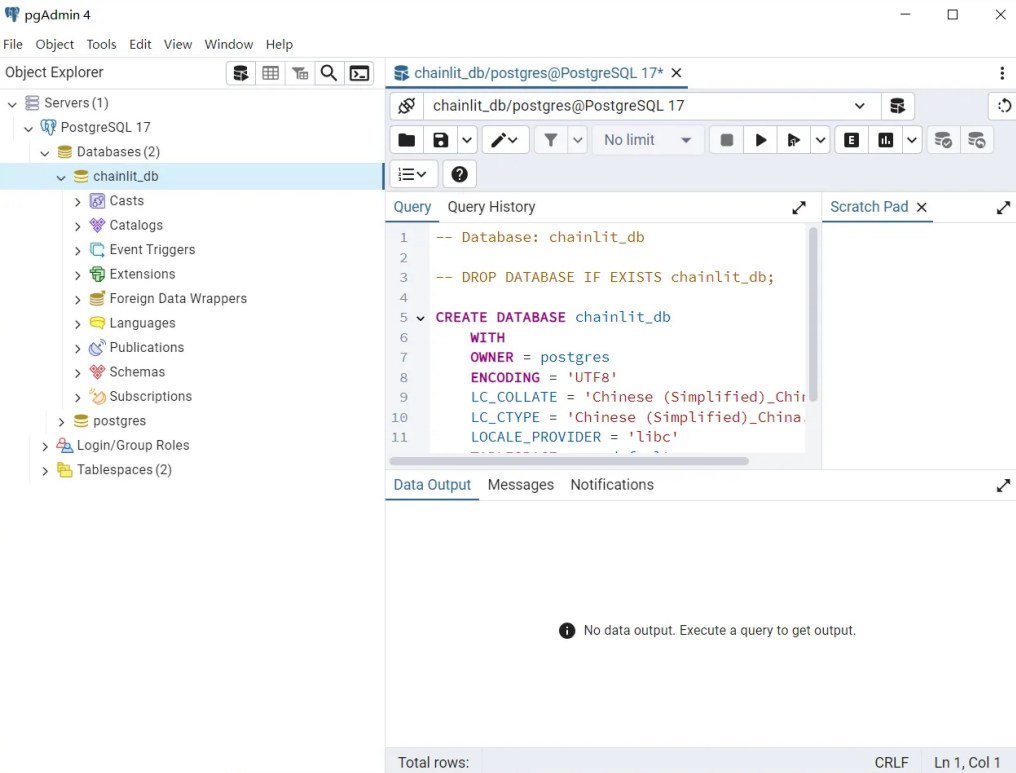Click the Explain Analyze chart icon

point(885,140)
